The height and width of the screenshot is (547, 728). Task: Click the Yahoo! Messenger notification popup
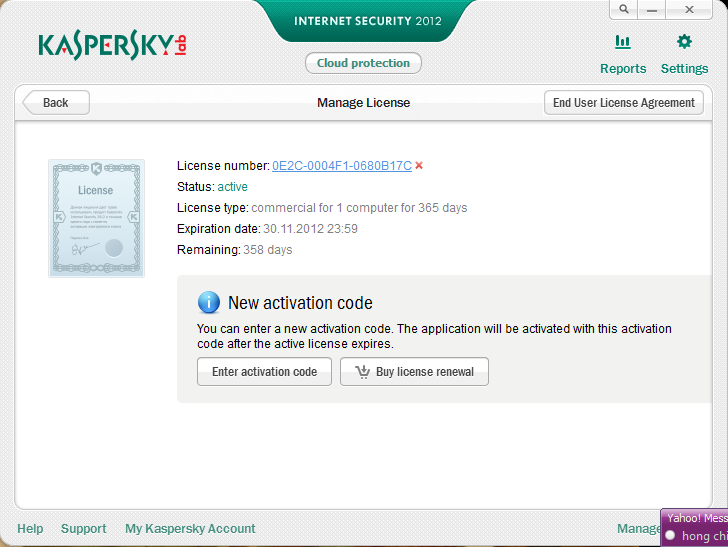click(695, 528)
